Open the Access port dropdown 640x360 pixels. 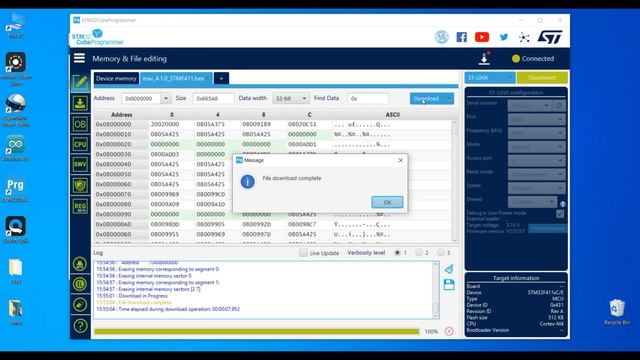(x=537, y=160)
